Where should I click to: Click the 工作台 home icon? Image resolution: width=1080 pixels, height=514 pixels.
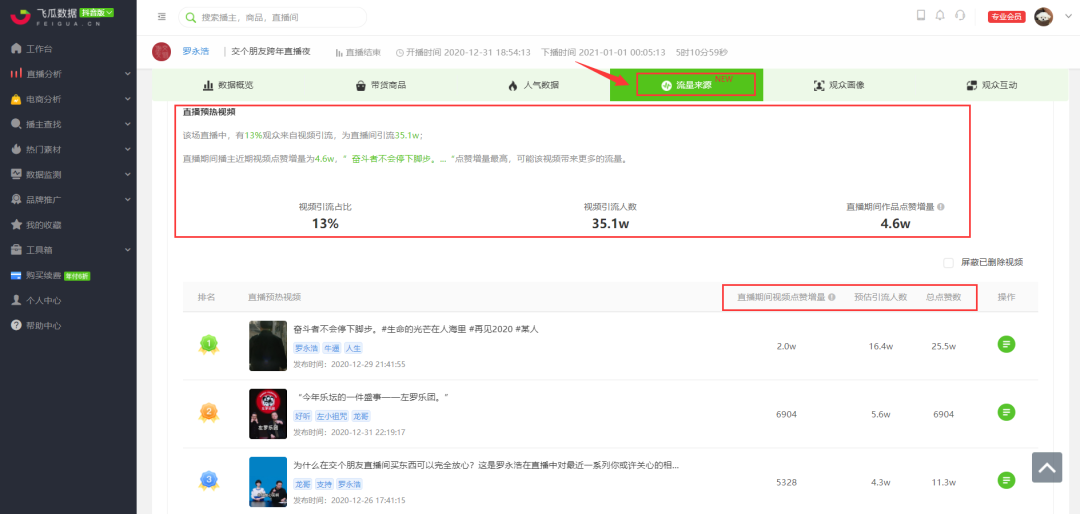tap(16, 49)
